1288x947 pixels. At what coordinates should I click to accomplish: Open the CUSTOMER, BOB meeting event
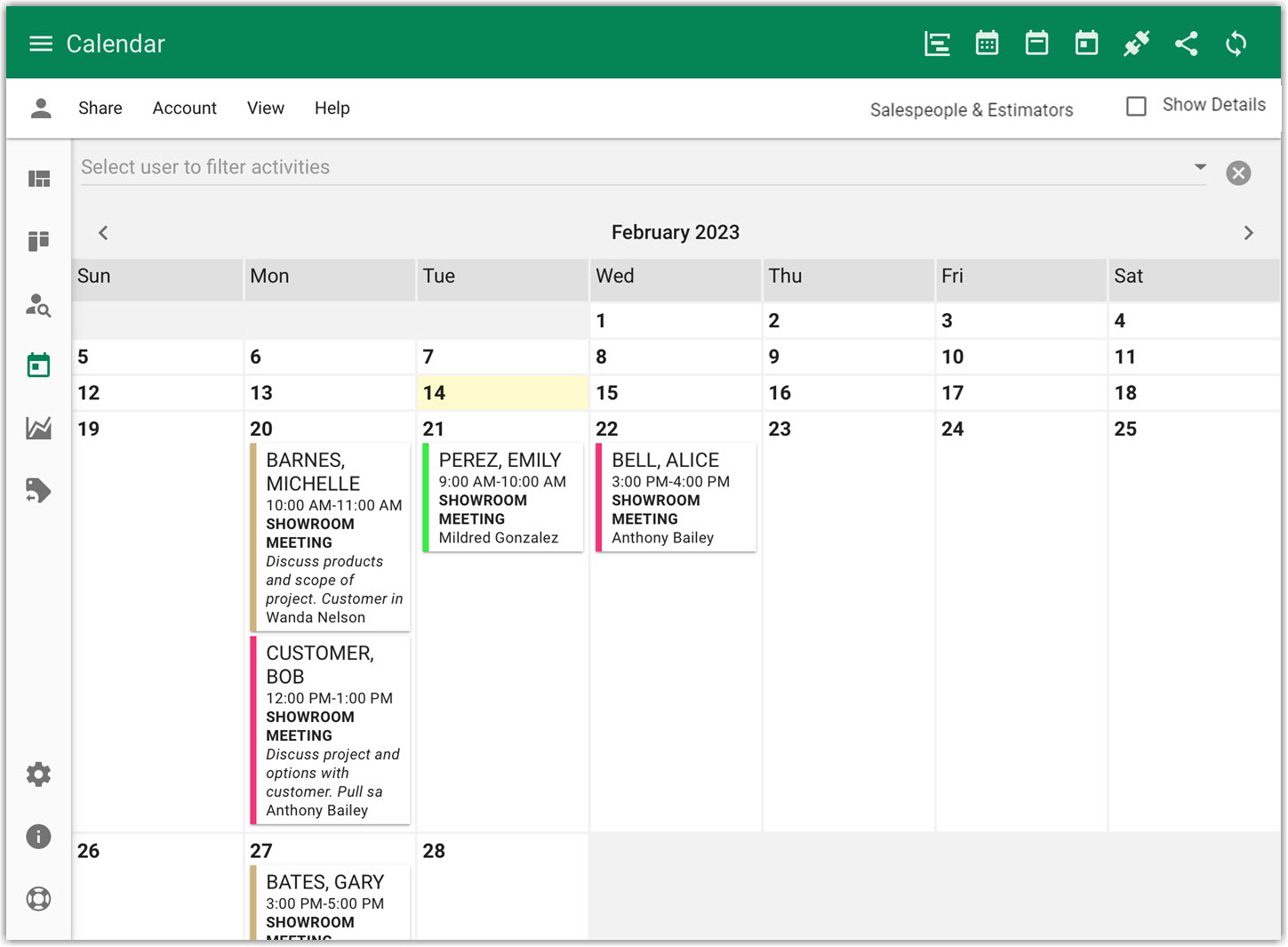click(330, 731)
